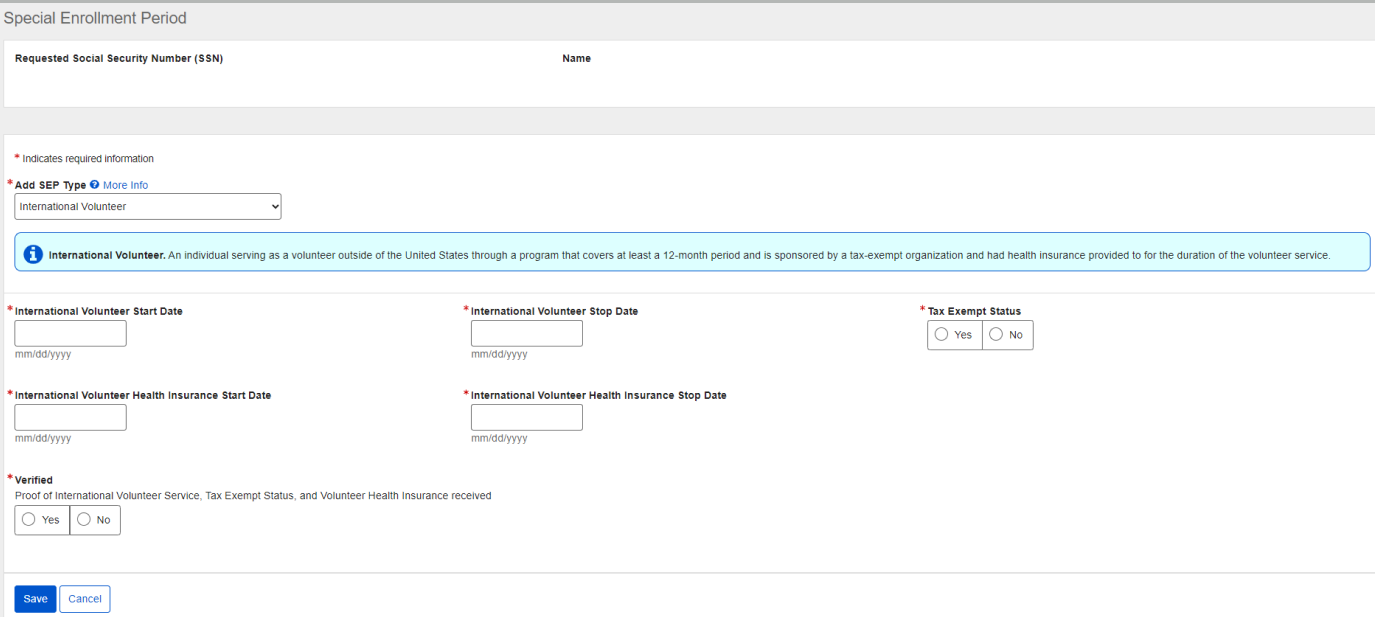Mark Verified as Yes

click(42, 520)
